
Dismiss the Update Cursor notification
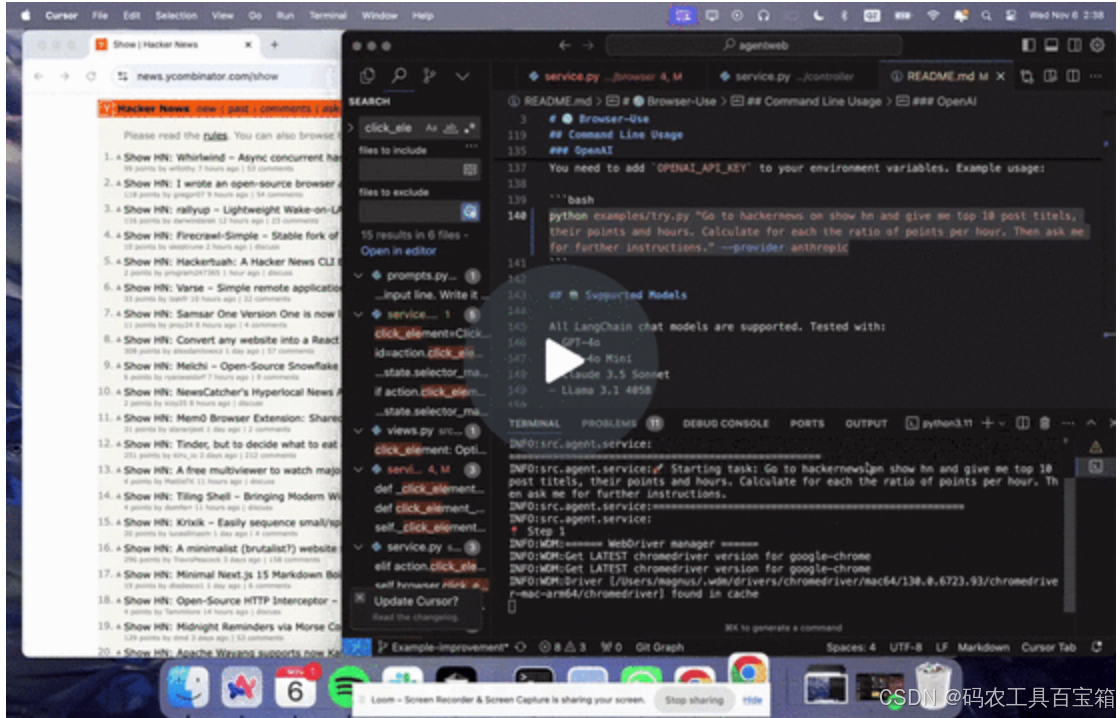[360, 598]
